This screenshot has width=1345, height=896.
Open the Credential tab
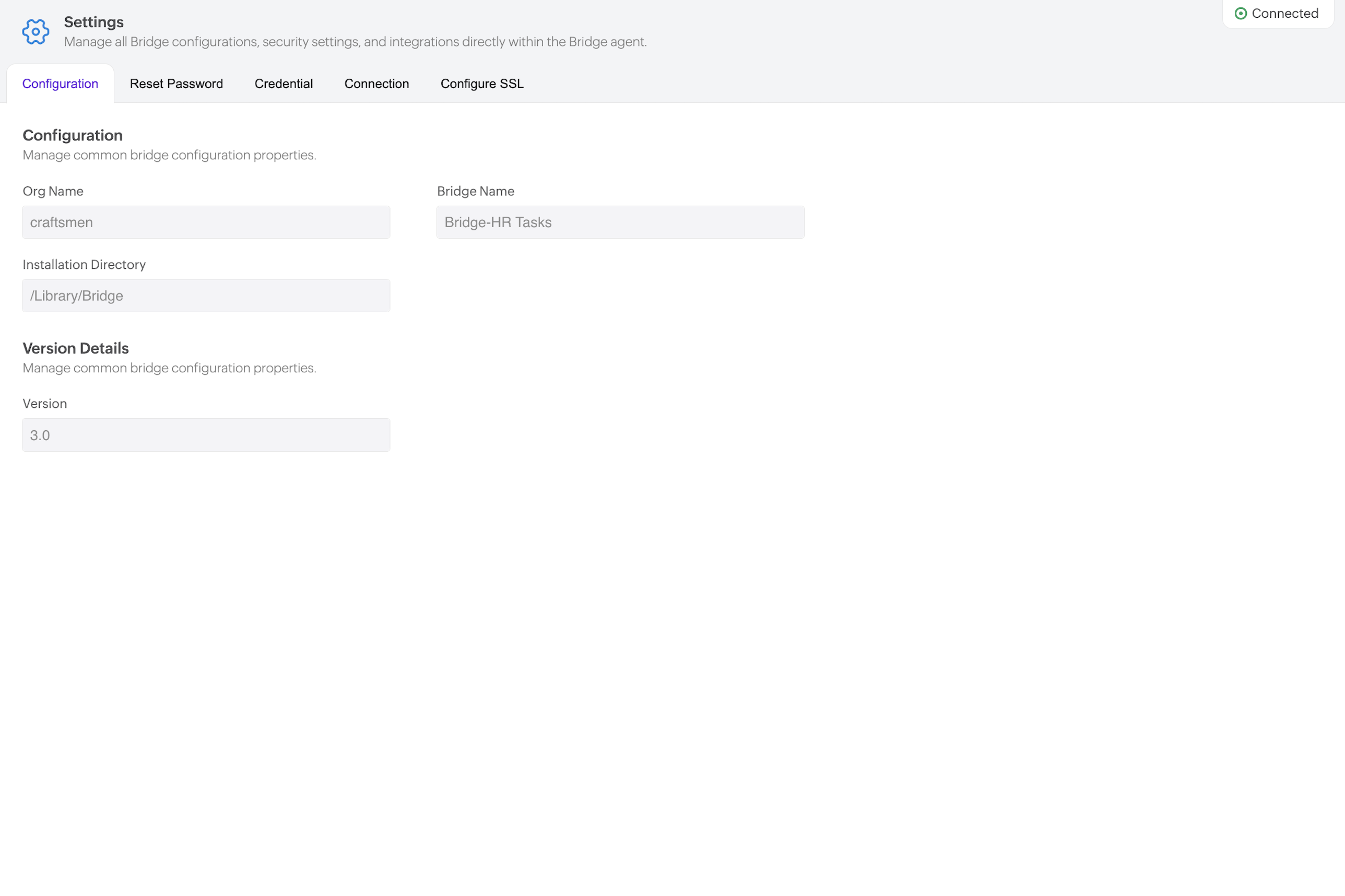(284, 84)
